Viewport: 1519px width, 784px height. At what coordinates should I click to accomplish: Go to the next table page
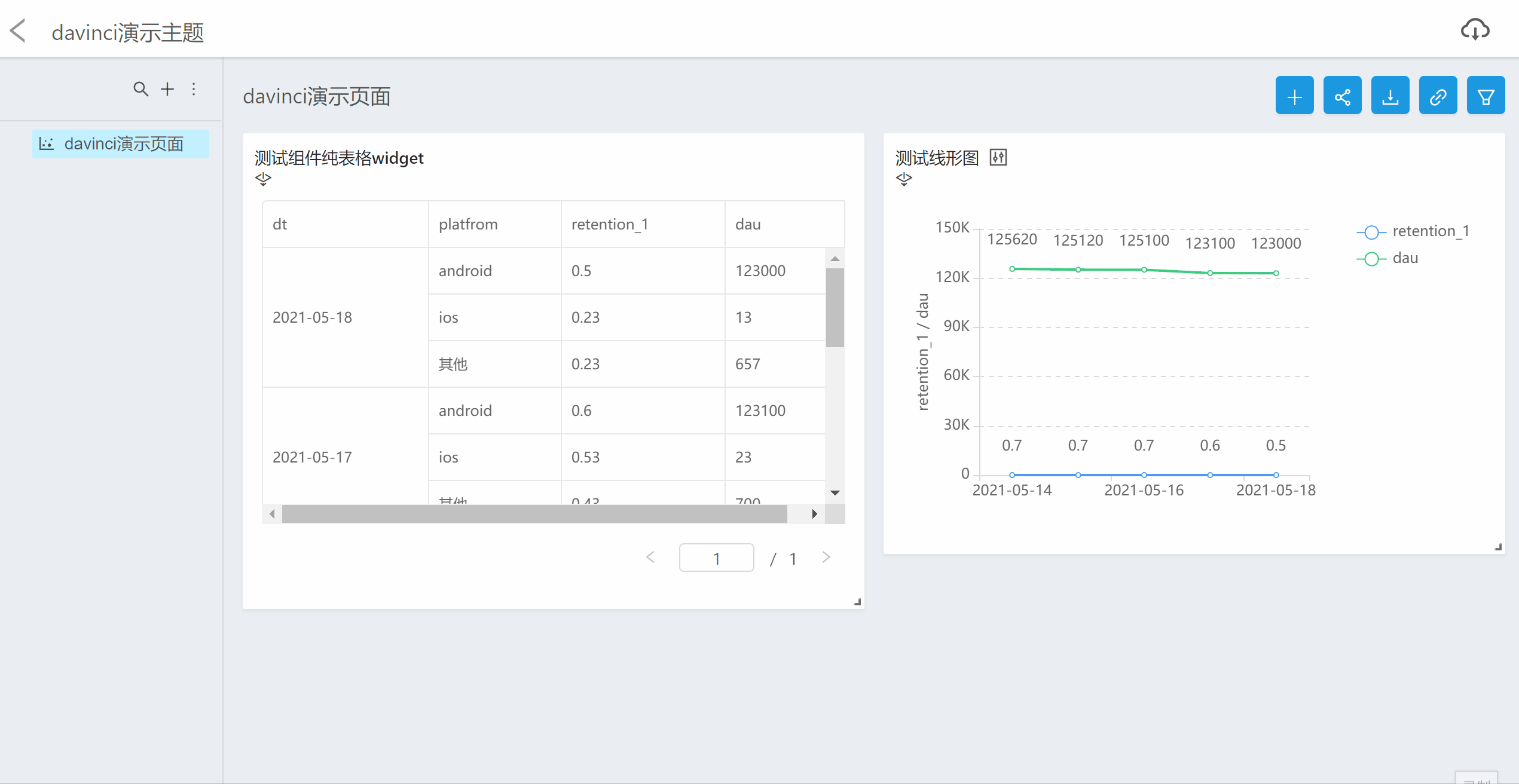point(826,557)
